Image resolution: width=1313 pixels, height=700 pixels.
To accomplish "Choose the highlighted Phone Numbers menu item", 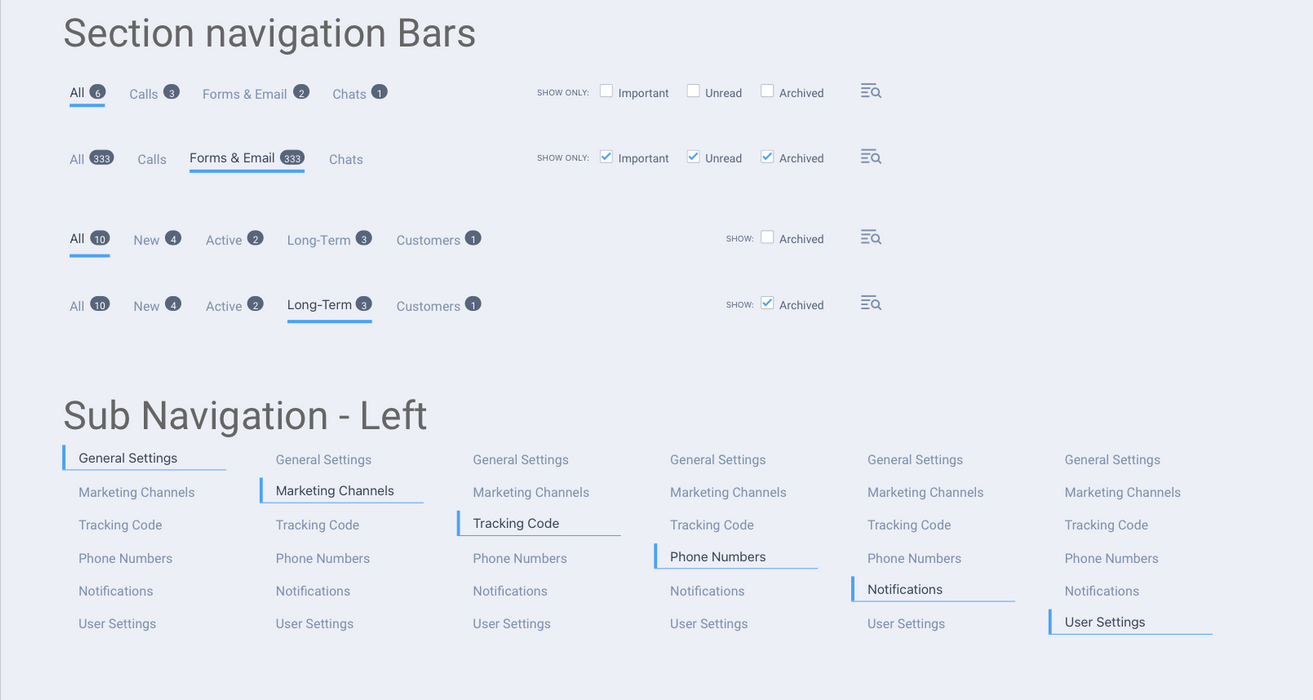I will pos(718,557).
